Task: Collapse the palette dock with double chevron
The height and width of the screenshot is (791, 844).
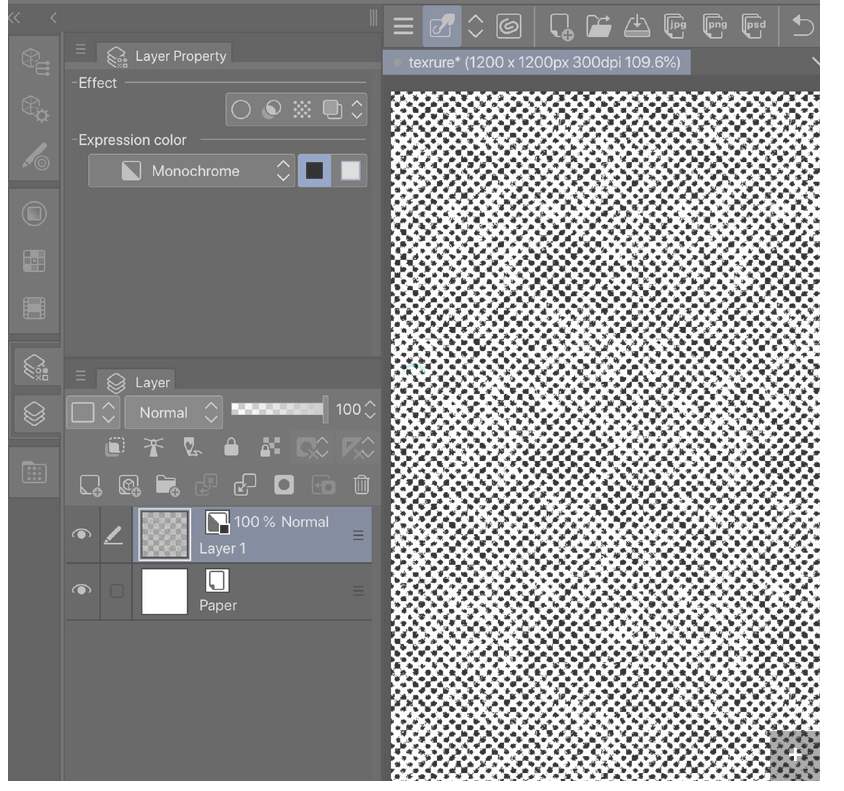Action: click(15, 18)
